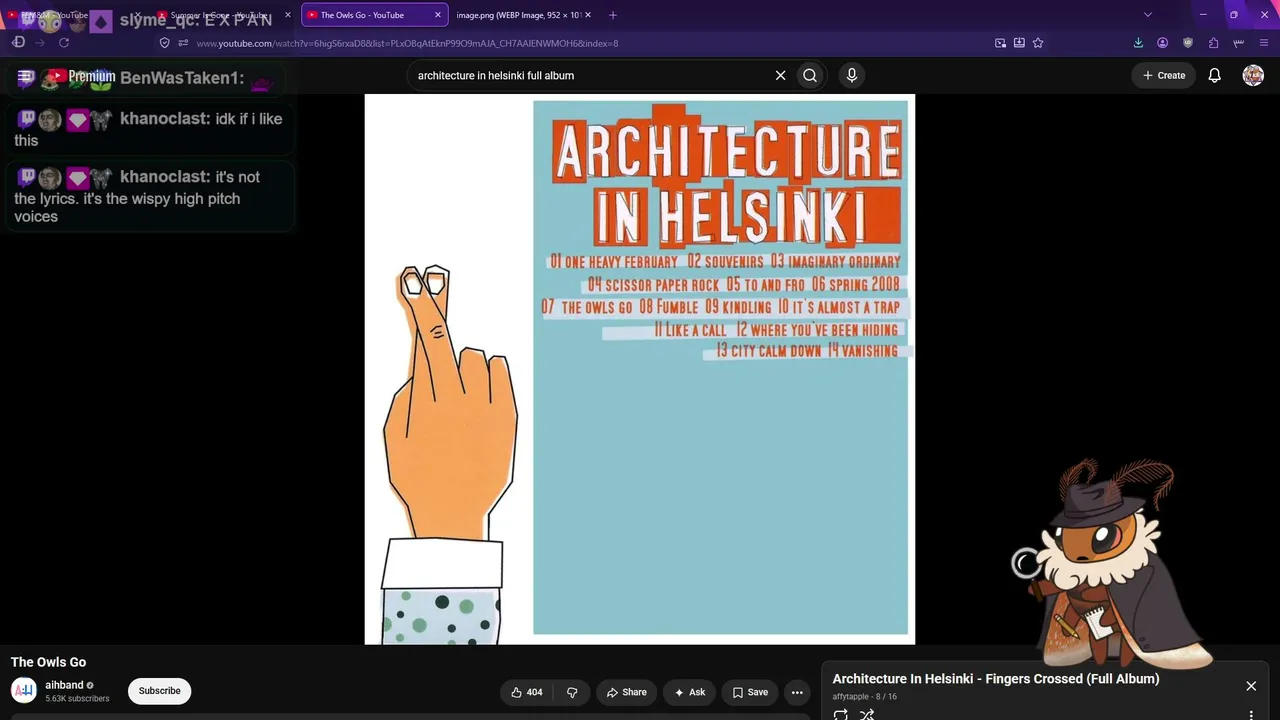The width and height of the screenshot is (1280, 720).
Task: Open the uBlock Origin shield extension
Action: 1188,43
